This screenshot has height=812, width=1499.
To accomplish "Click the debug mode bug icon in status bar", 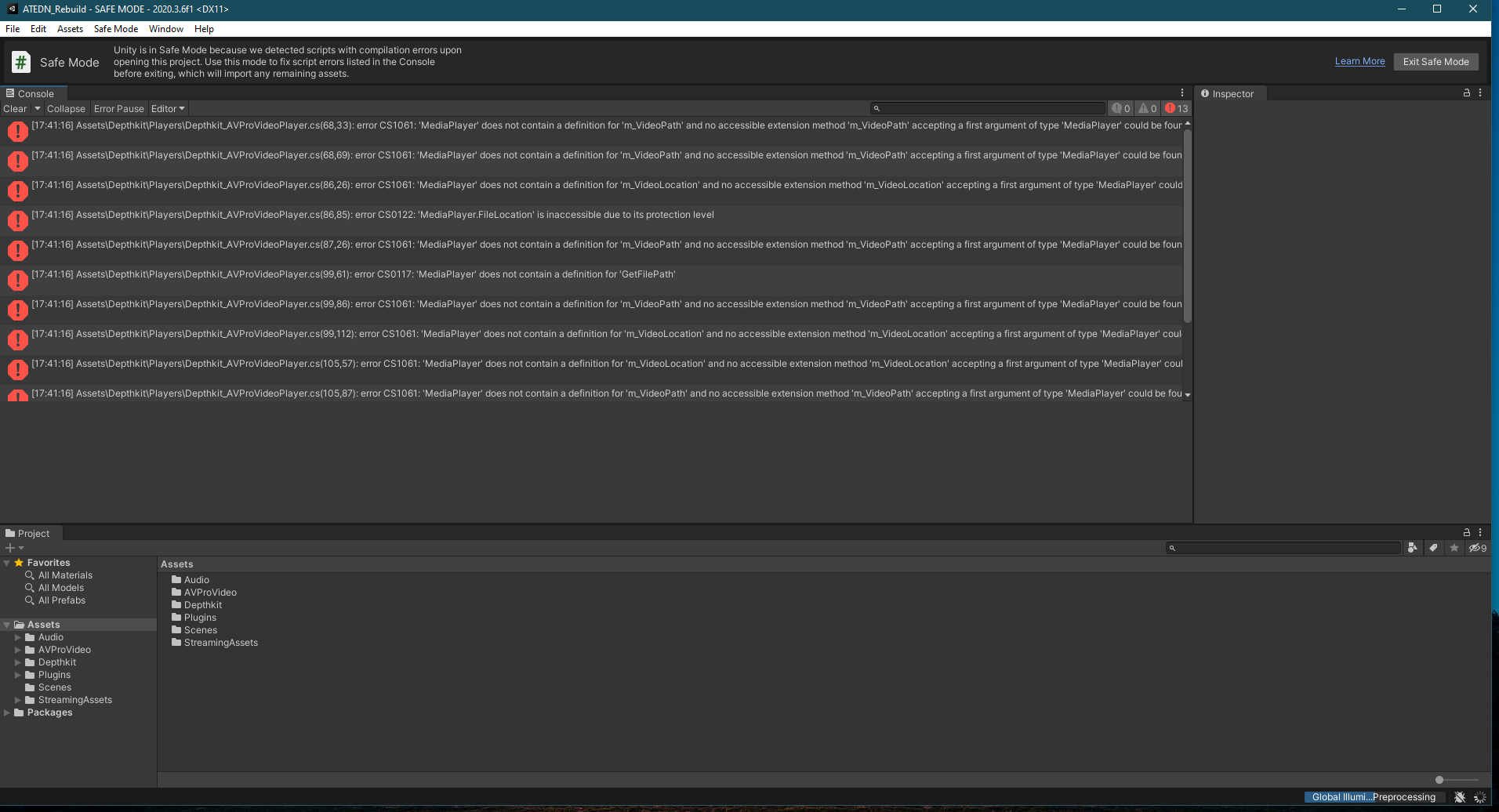I will pyautogui.click(x=1459, y=797).
